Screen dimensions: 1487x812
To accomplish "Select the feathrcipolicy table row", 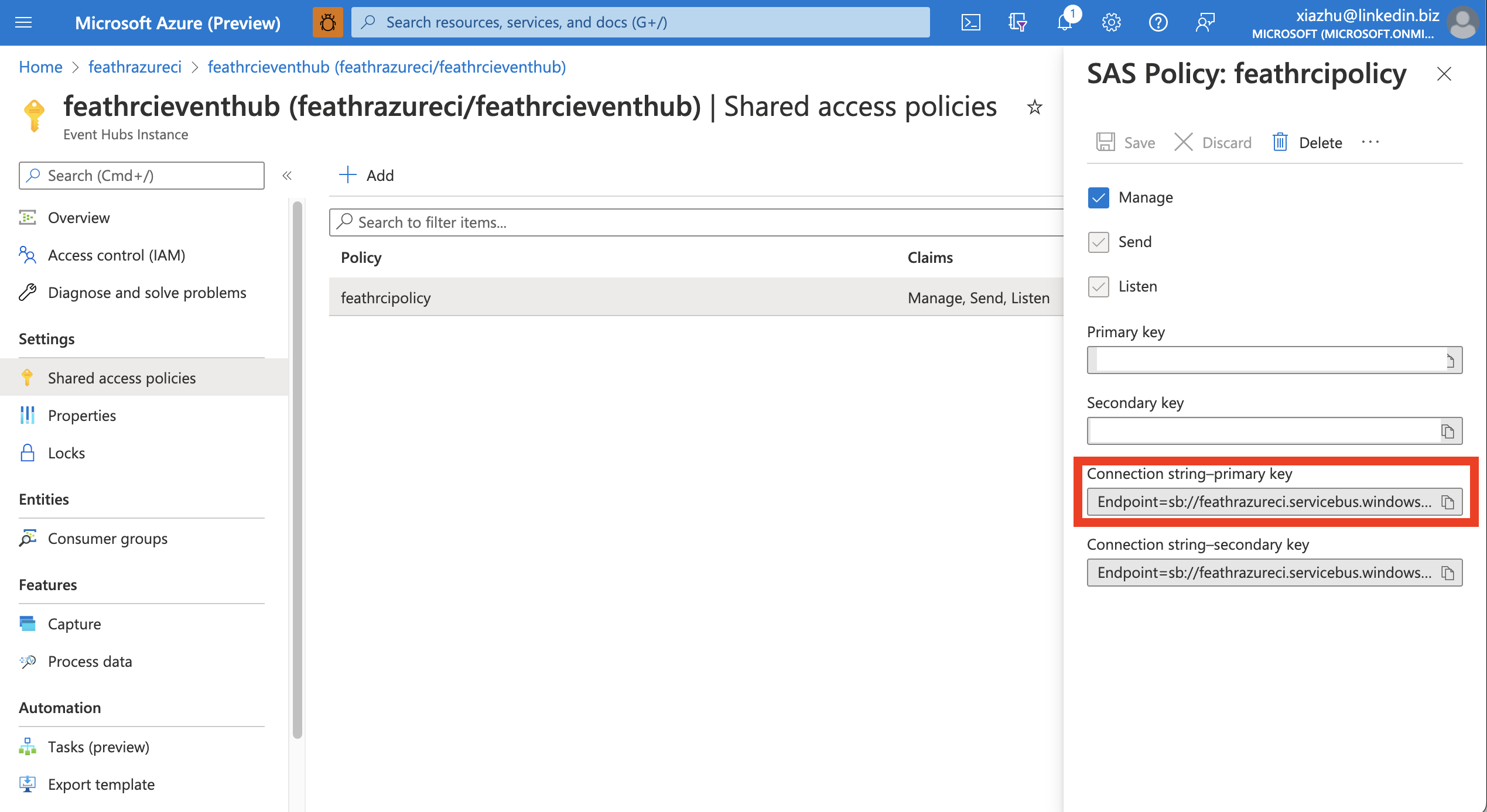I will point(696,297).
